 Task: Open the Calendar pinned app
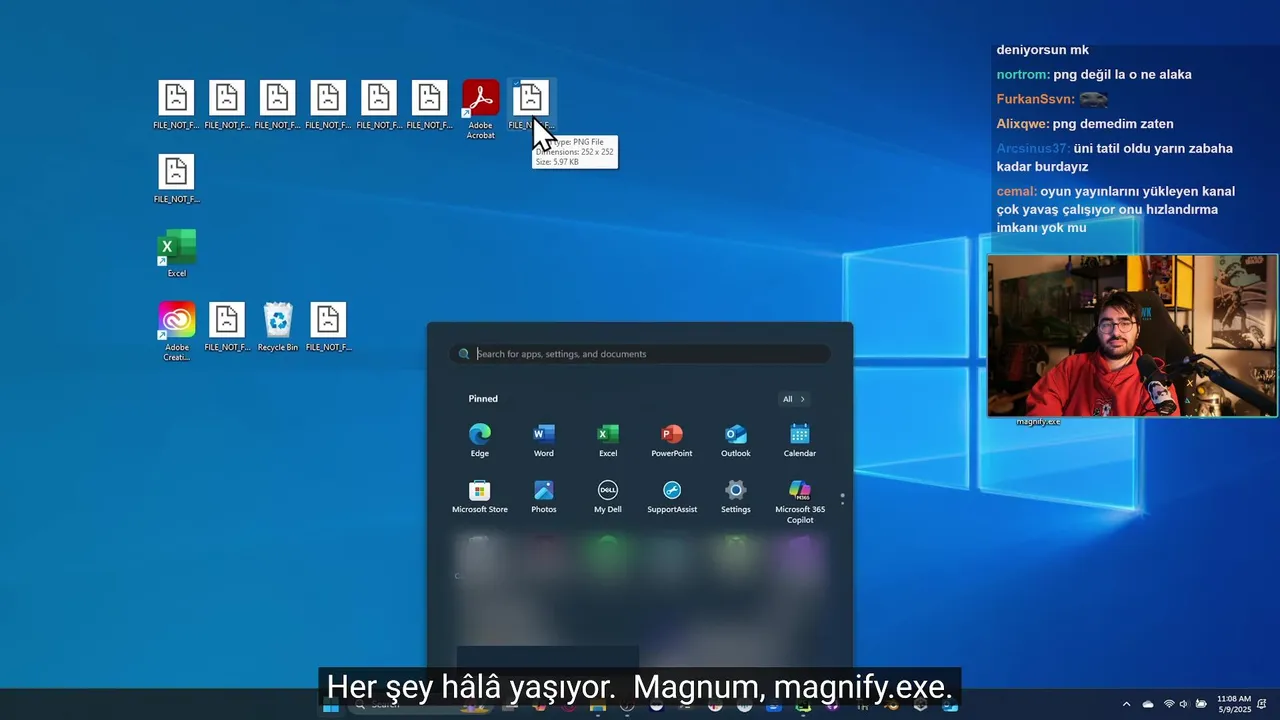pos(800,440)
